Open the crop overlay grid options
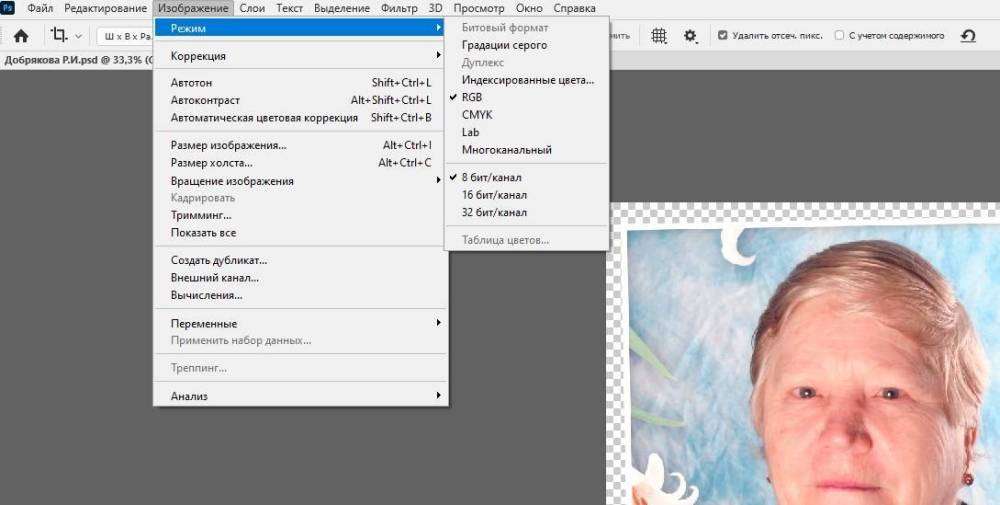 pyautogui.click(x=659, y=36)
